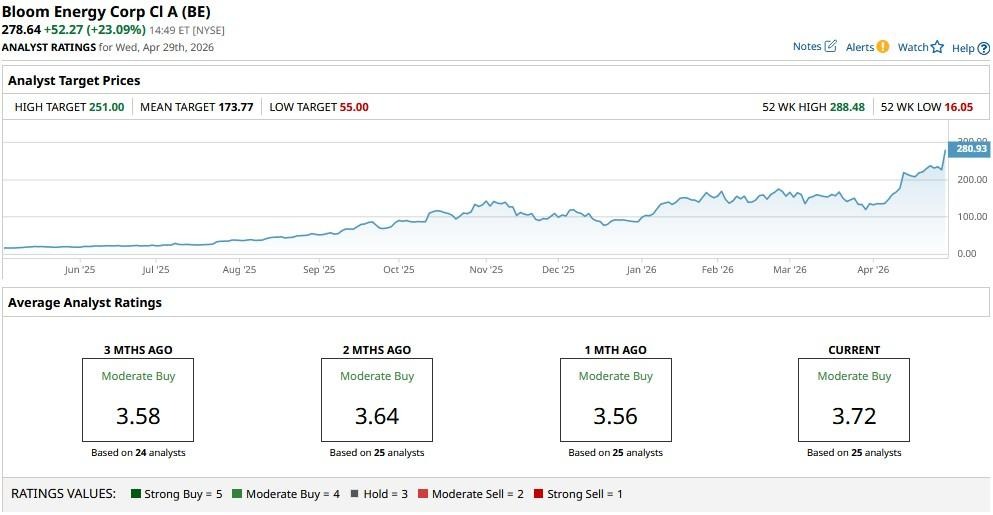
Task: Click the 280.93 current price chart label
Action: (970, 149)
